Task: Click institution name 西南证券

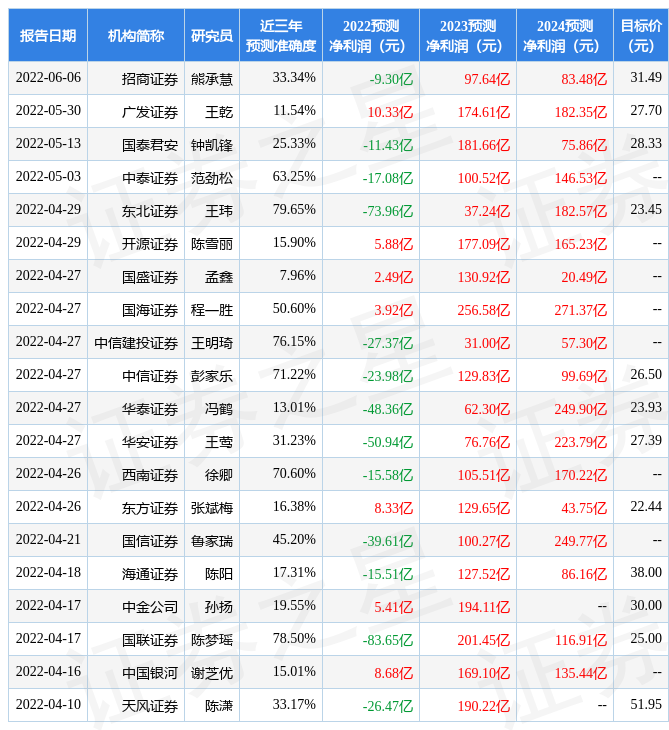Action: (150, 476)
